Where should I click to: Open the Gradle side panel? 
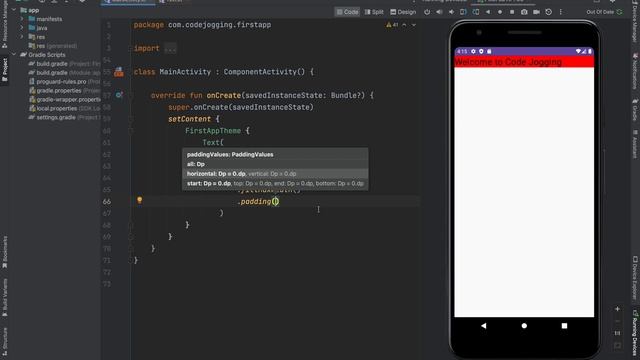pyautogui.click(x=635, y=109)
